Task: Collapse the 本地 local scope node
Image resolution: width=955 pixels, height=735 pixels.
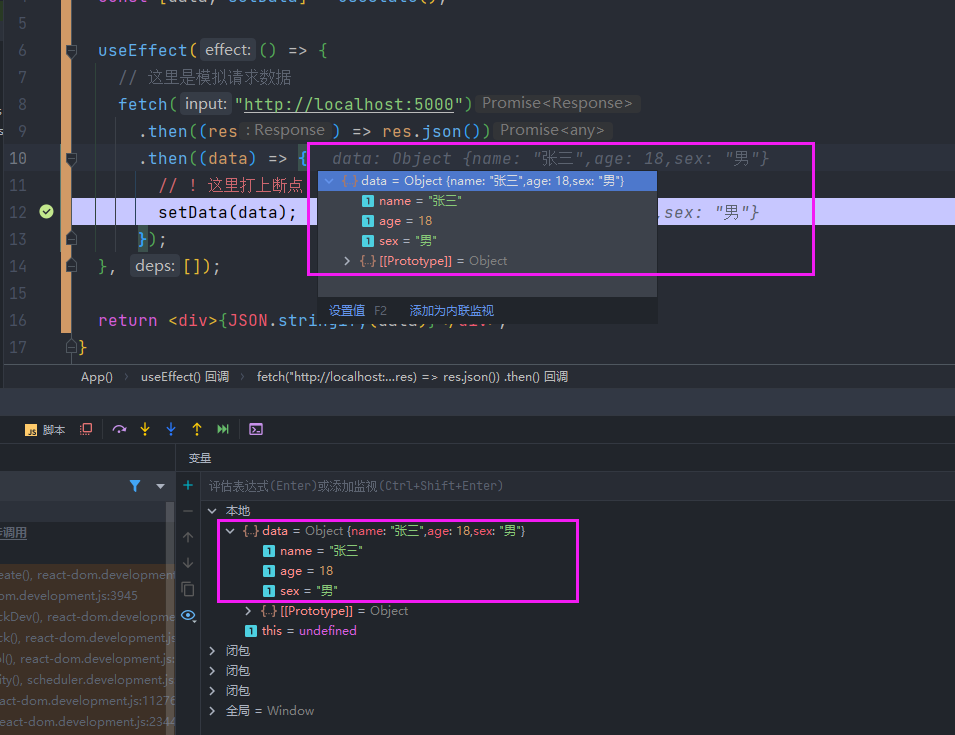Action: [212, 511]
